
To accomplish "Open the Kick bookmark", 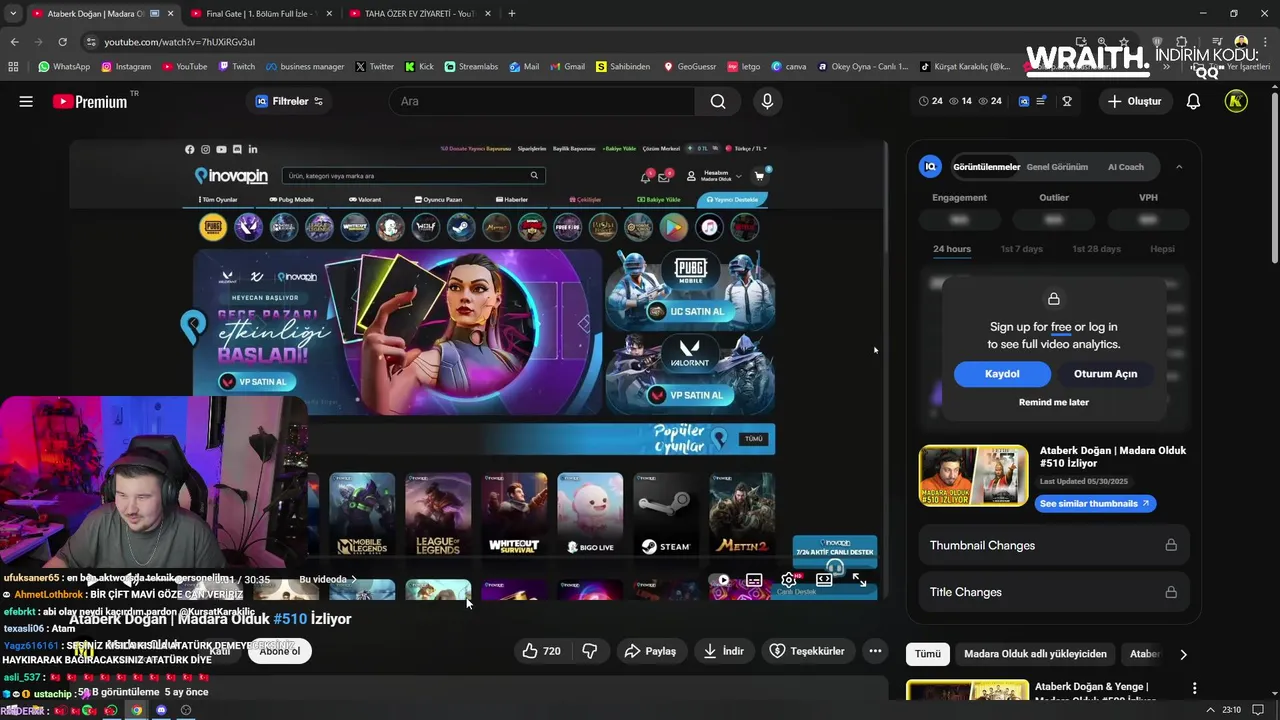I will [x=420, y=67].
